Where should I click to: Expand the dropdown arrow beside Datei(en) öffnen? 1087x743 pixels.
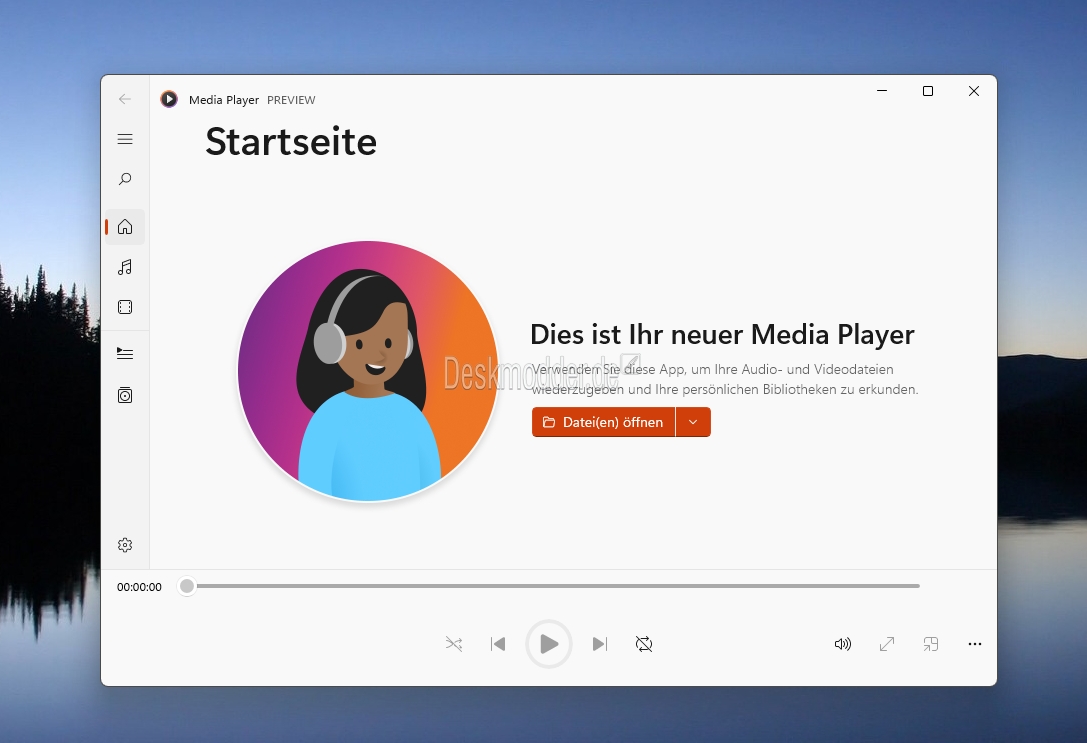693,422
